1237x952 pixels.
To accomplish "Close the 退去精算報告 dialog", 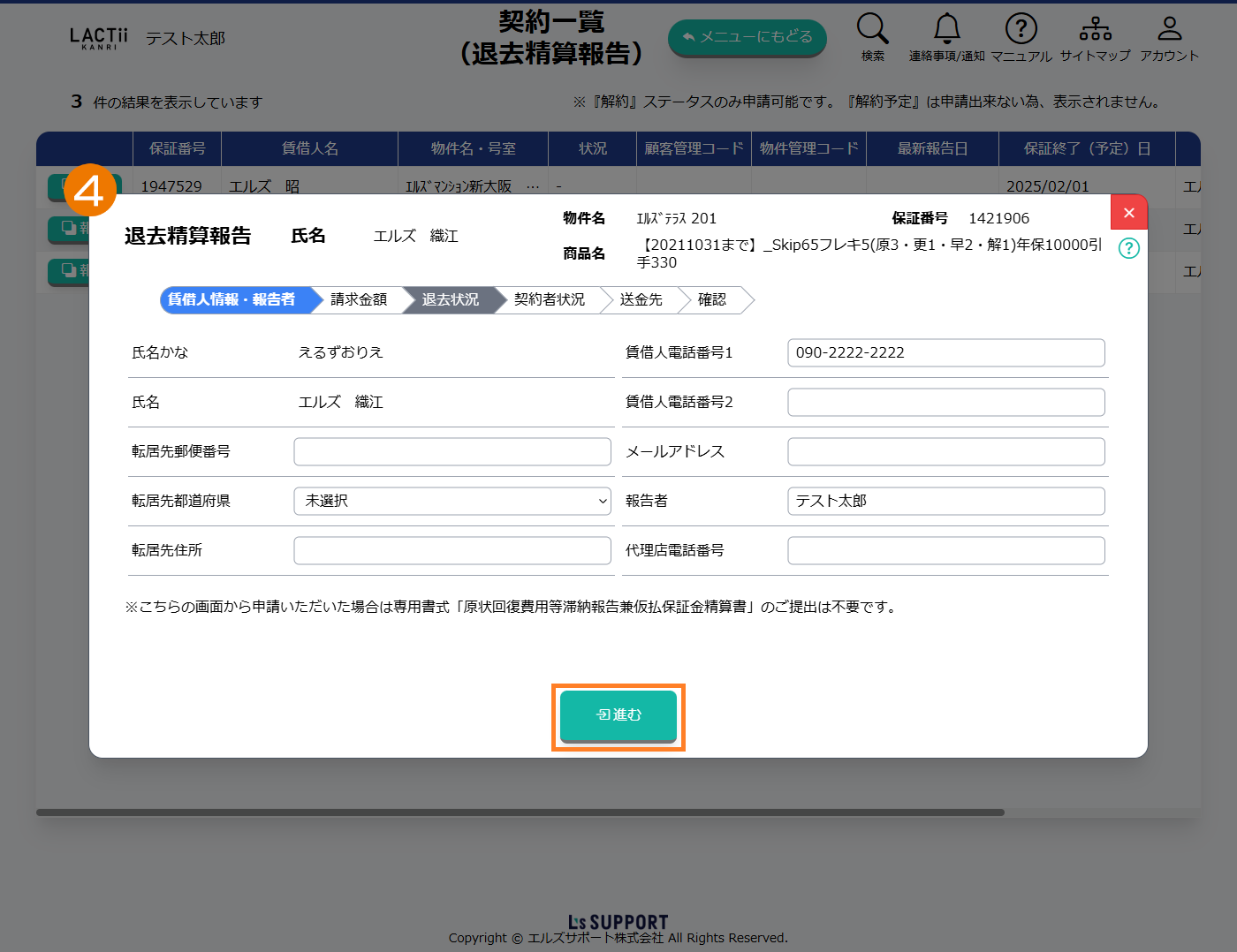I will [x=1128, y=213].
